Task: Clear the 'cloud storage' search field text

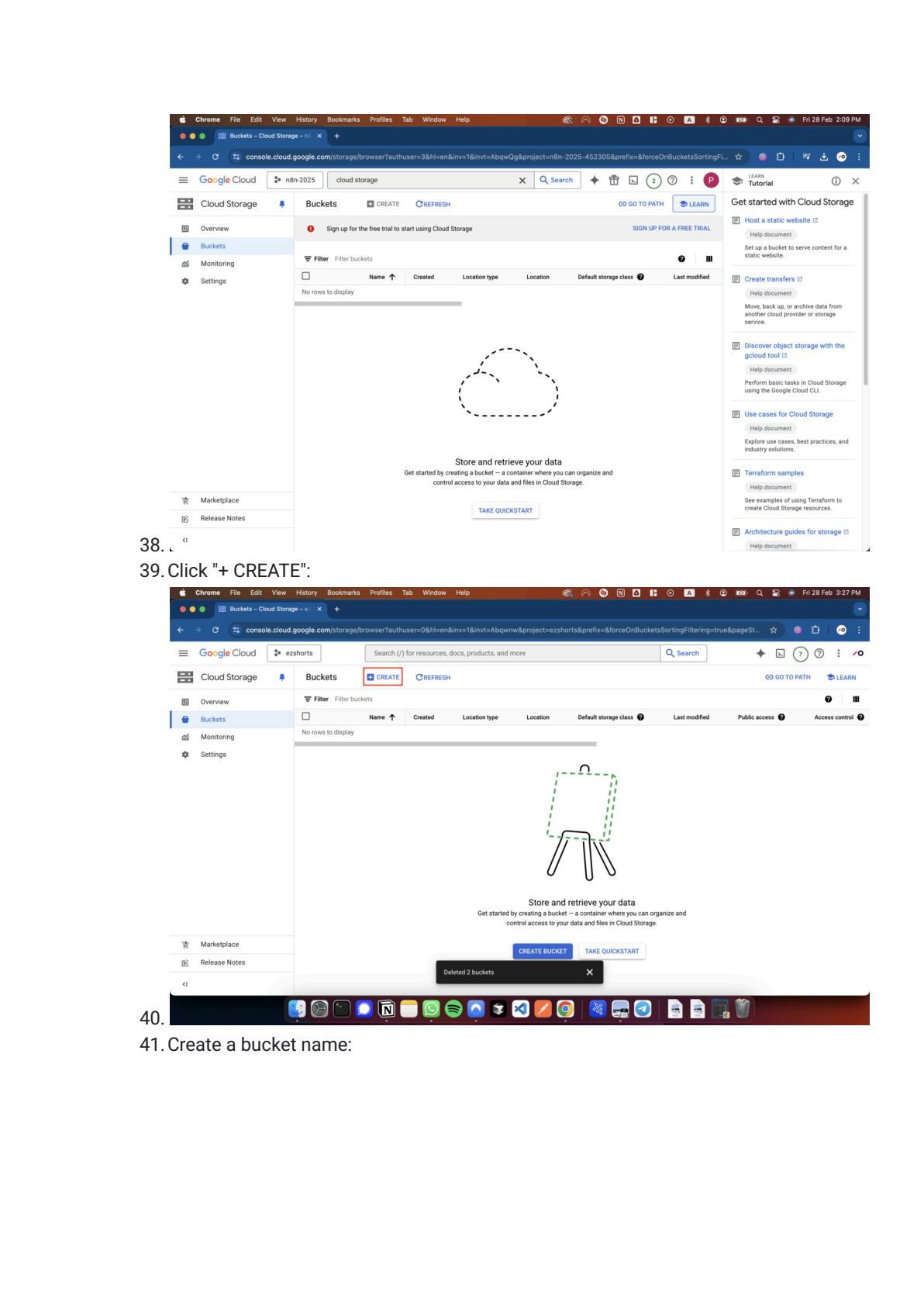Action: pyautogui.click(x=522, y=180)
